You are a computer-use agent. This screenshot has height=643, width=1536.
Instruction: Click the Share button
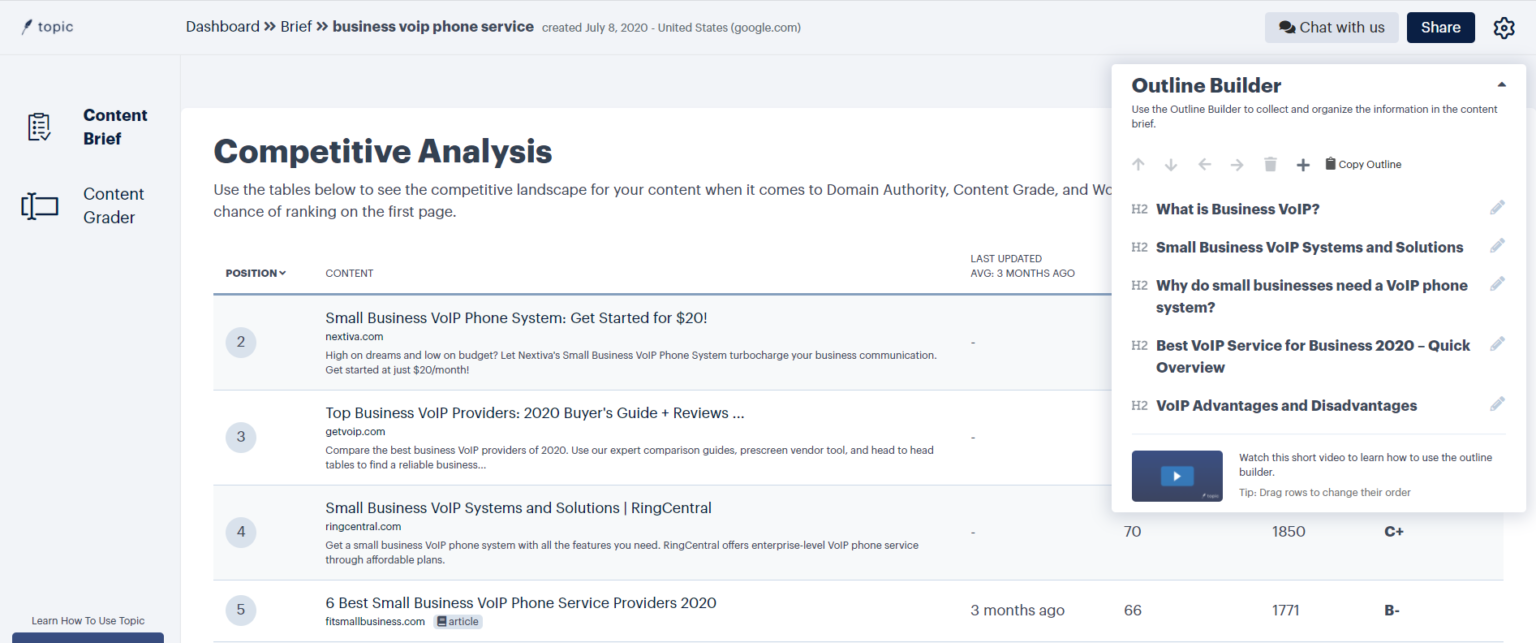click(x=1441, y=28)
